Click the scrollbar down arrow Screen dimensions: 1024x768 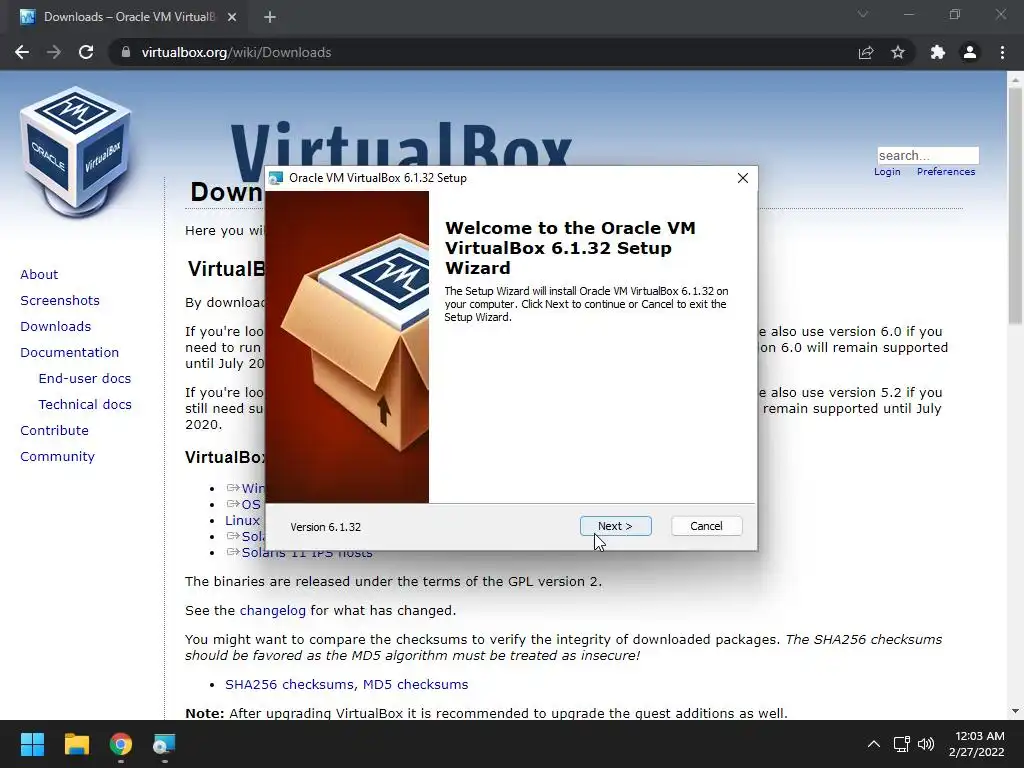[1015, 711]
